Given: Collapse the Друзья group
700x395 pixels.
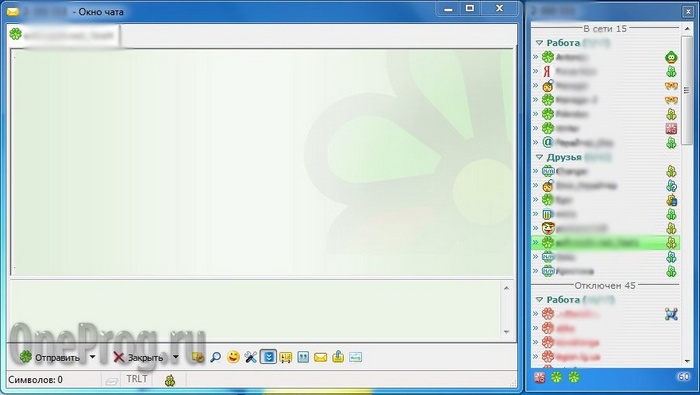Looking at the screenshot, I should [539, 157].
